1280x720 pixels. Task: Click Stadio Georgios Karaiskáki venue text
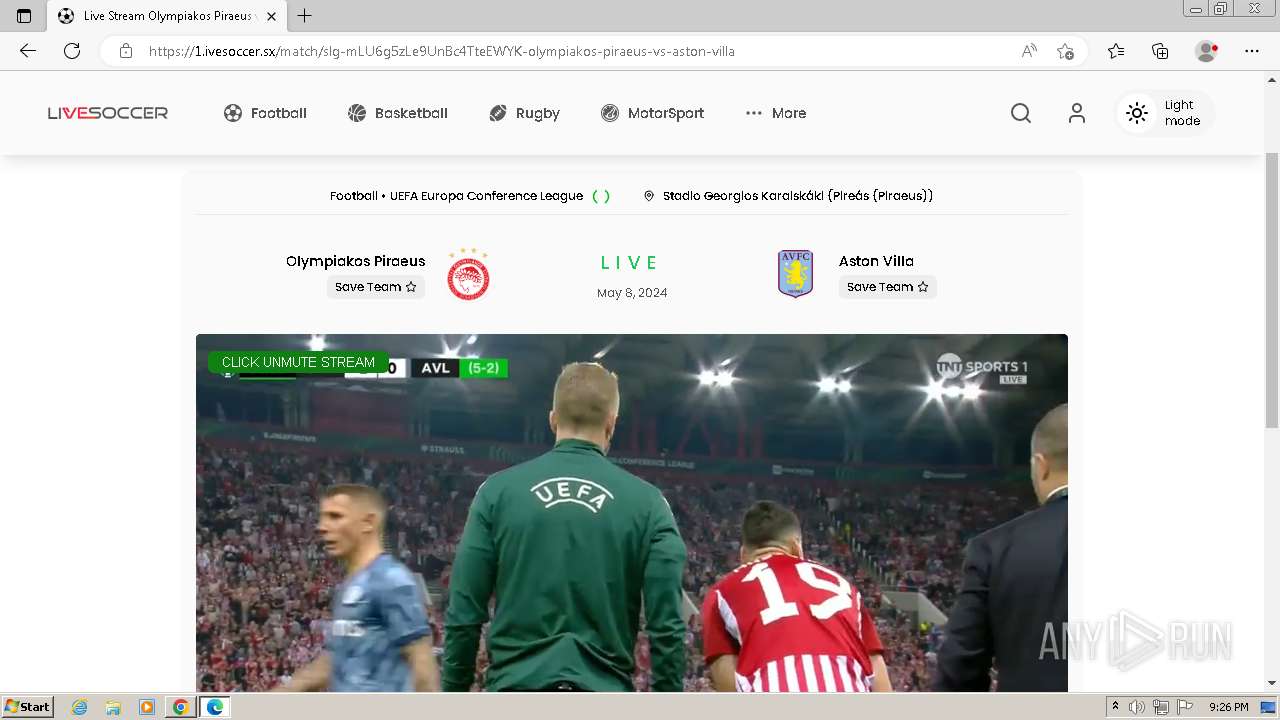click(798, 196)
